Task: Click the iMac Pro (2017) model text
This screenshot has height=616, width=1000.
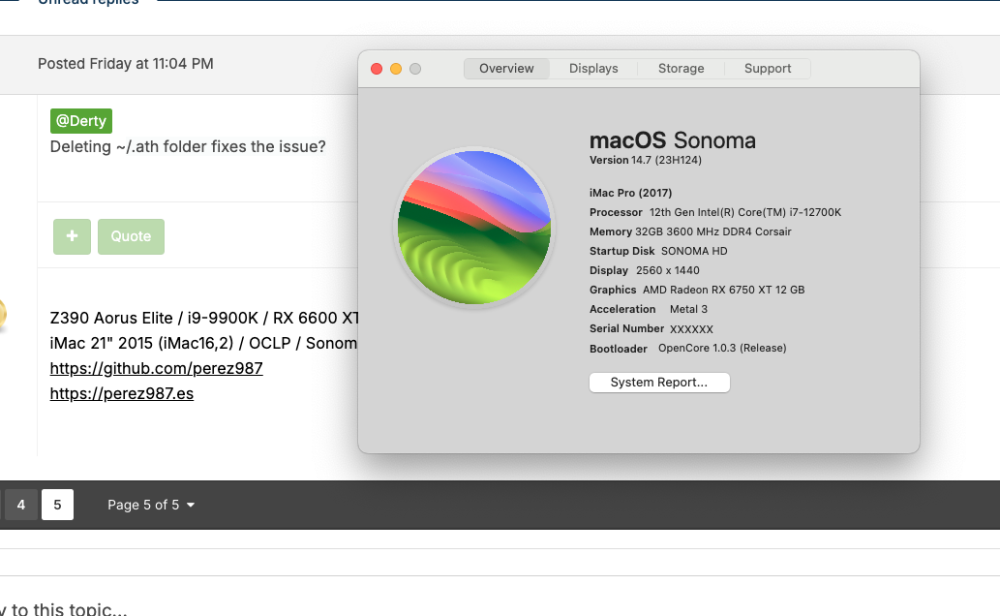Action: click(631, 193)
